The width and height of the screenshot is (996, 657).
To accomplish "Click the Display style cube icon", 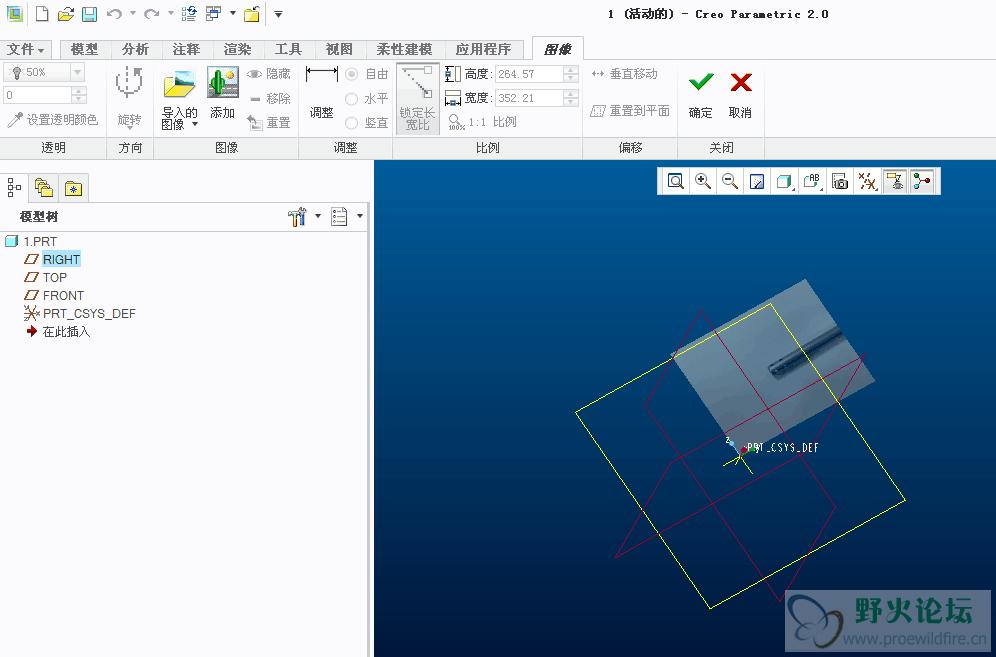I will [784, 182].
